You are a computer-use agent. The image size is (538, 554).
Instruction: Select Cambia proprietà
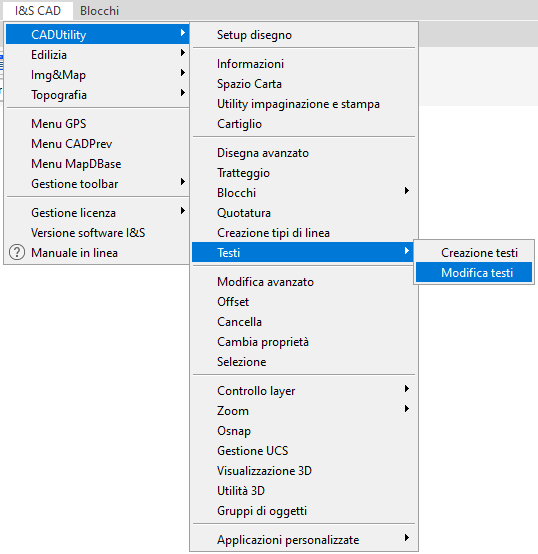tap(304, 342)
